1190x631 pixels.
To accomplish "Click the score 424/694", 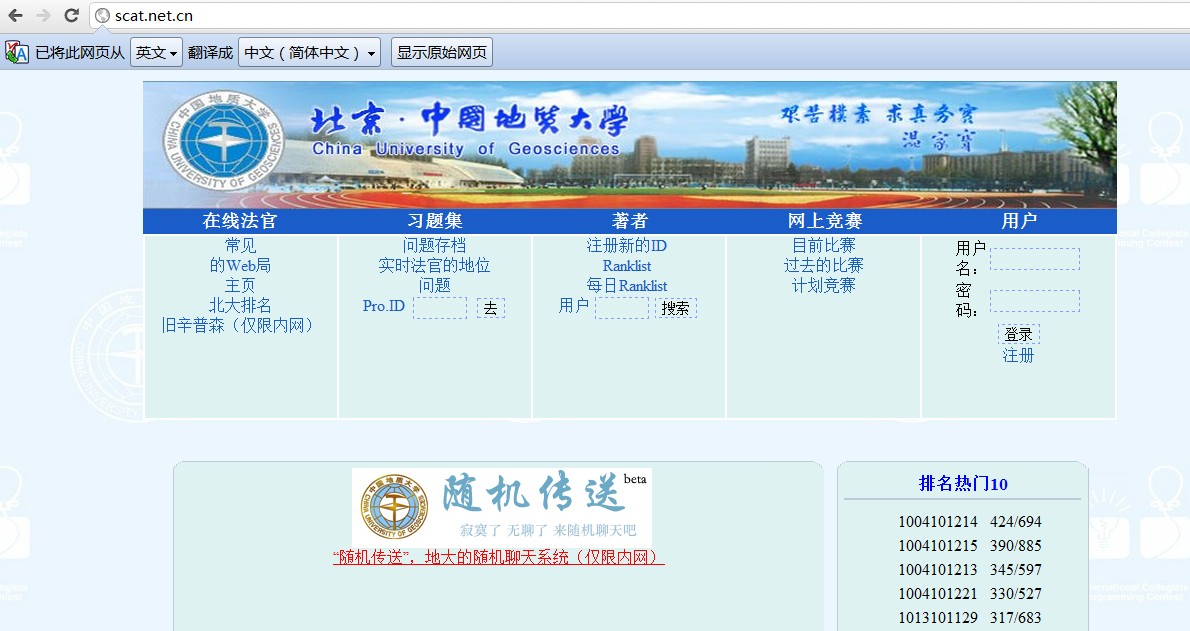I will coord(1015,522).
